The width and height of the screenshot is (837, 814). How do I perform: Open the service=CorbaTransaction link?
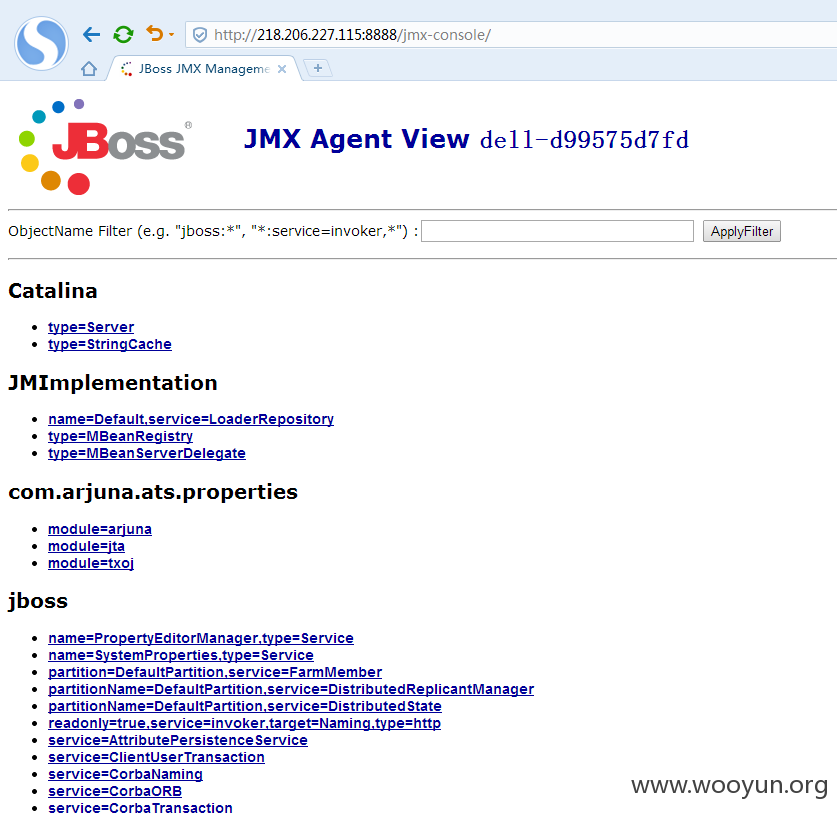coord(140,808)
